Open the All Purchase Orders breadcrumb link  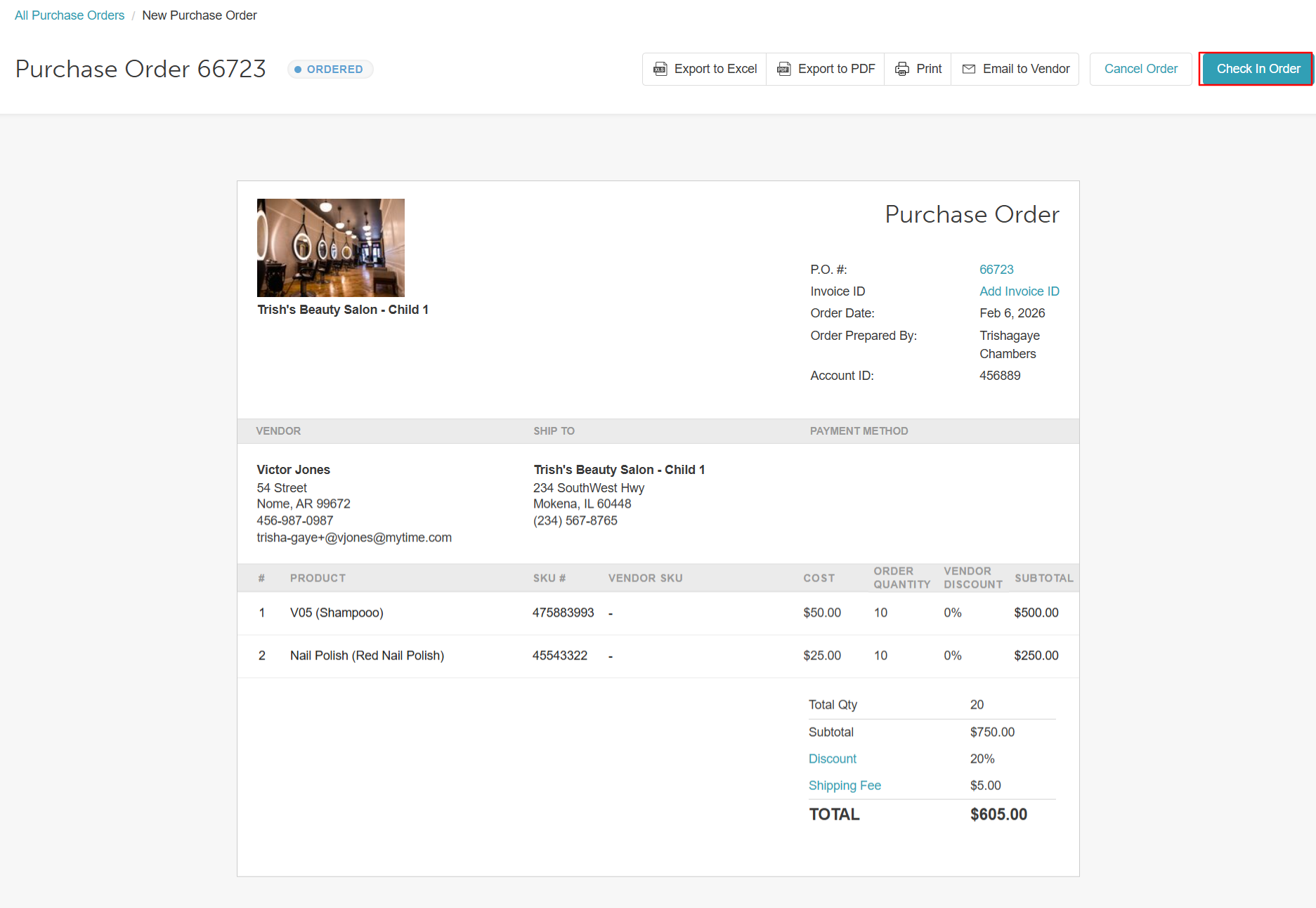pos(70,15)
